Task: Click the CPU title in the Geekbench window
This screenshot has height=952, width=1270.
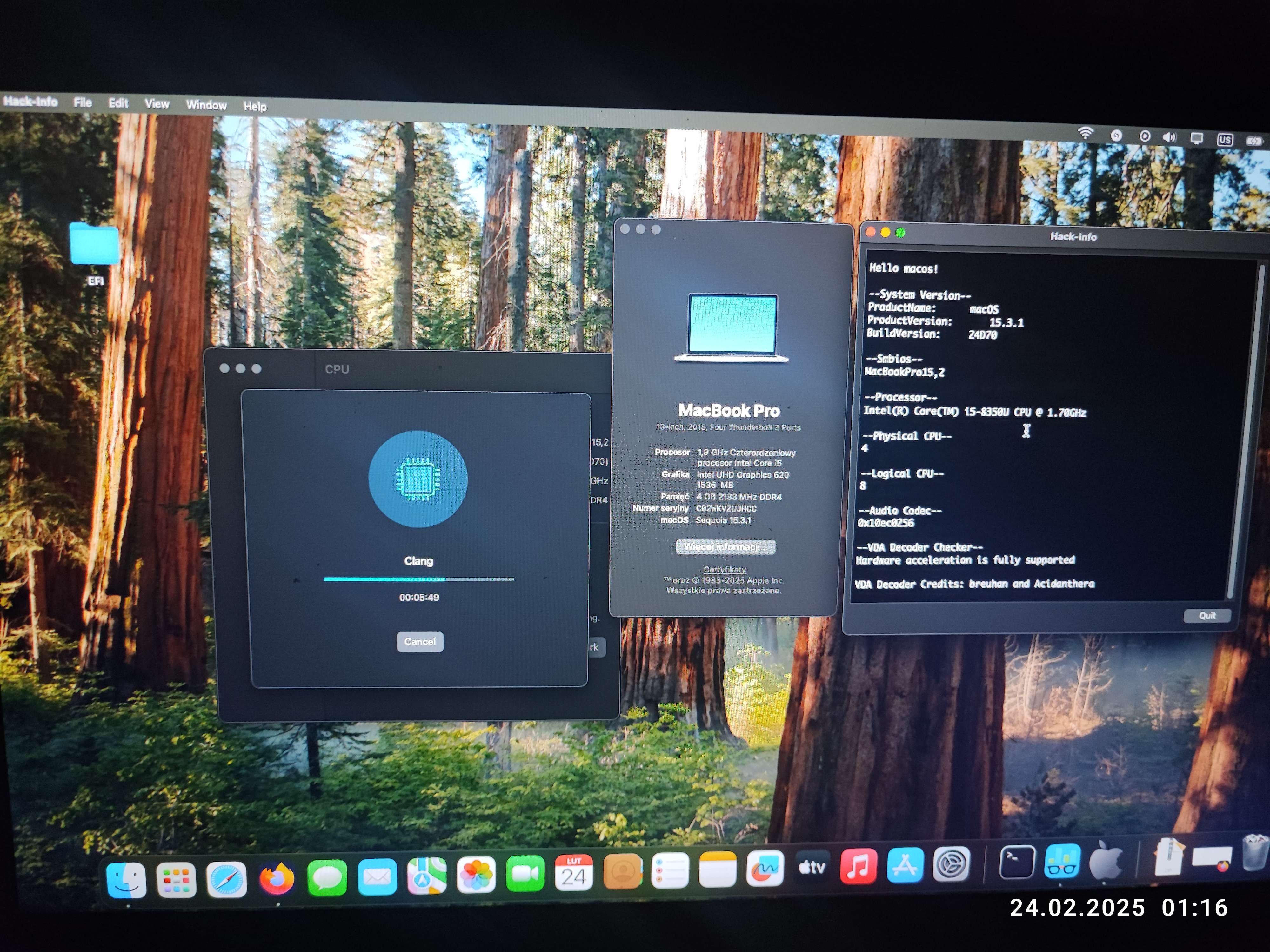Action: (337, 369)
